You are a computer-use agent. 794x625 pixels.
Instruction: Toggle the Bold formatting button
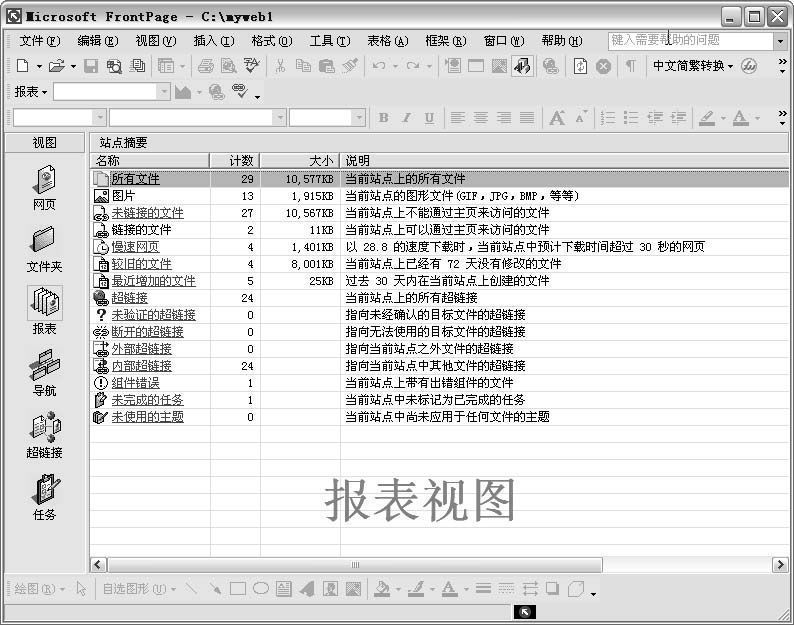383,118
